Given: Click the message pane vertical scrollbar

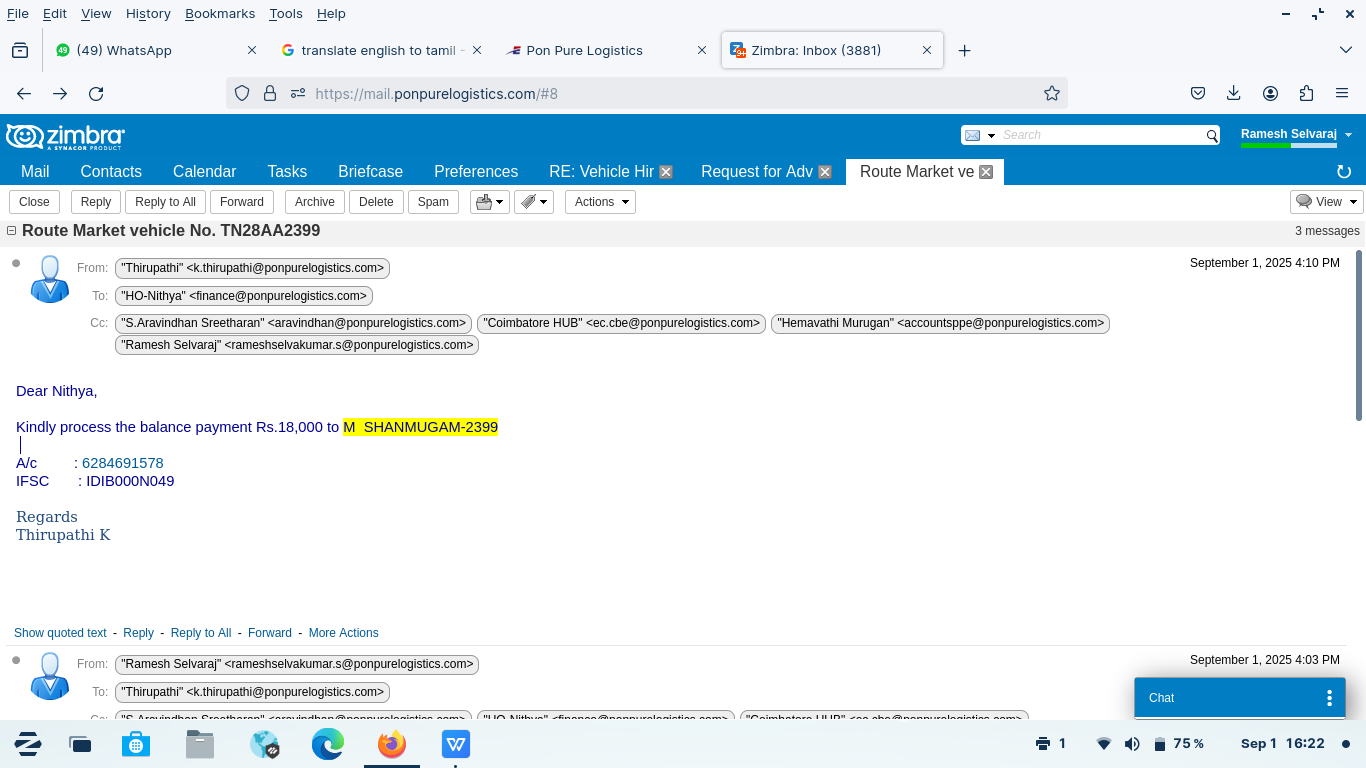Looking at the screenshot, I should pos(1359,335).
